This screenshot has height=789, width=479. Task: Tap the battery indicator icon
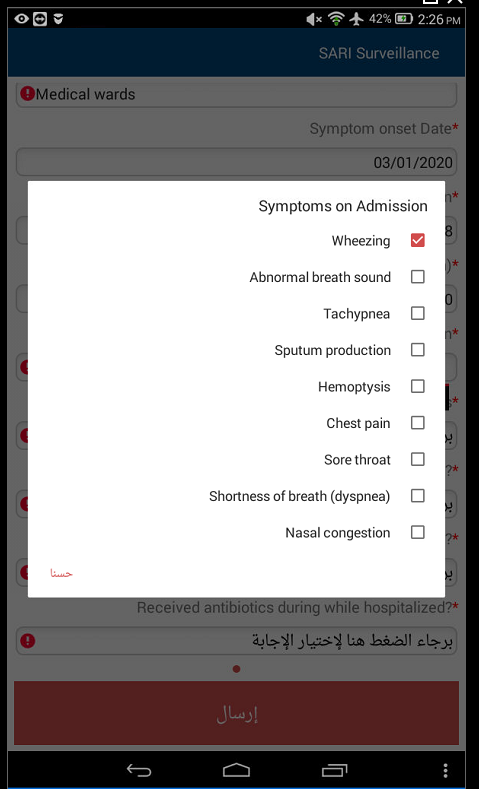(404, 19)
